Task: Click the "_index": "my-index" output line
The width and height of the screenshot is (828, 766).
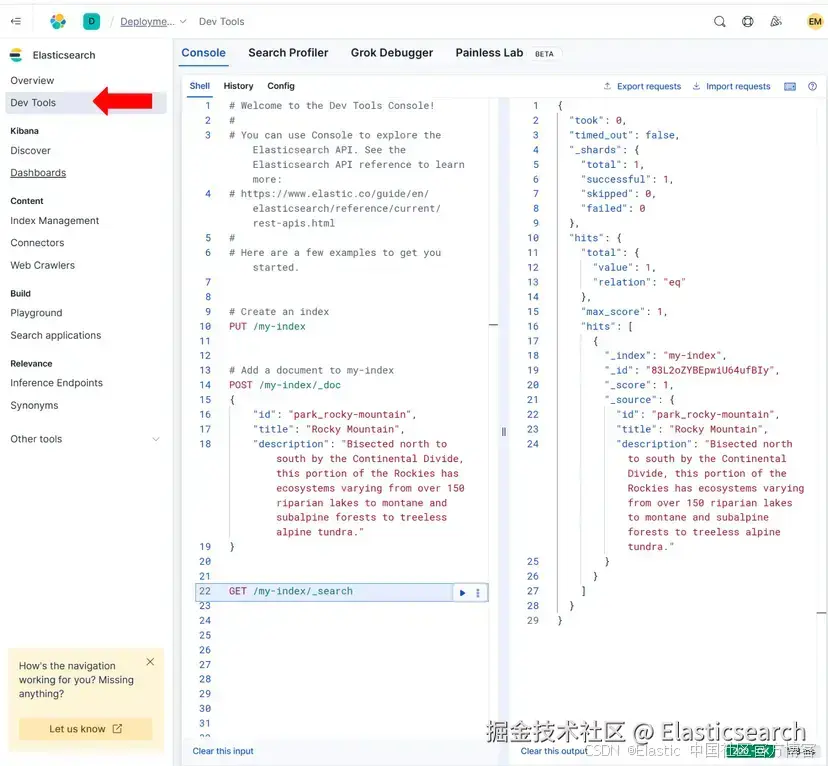Action: click(x=665, y=355)
